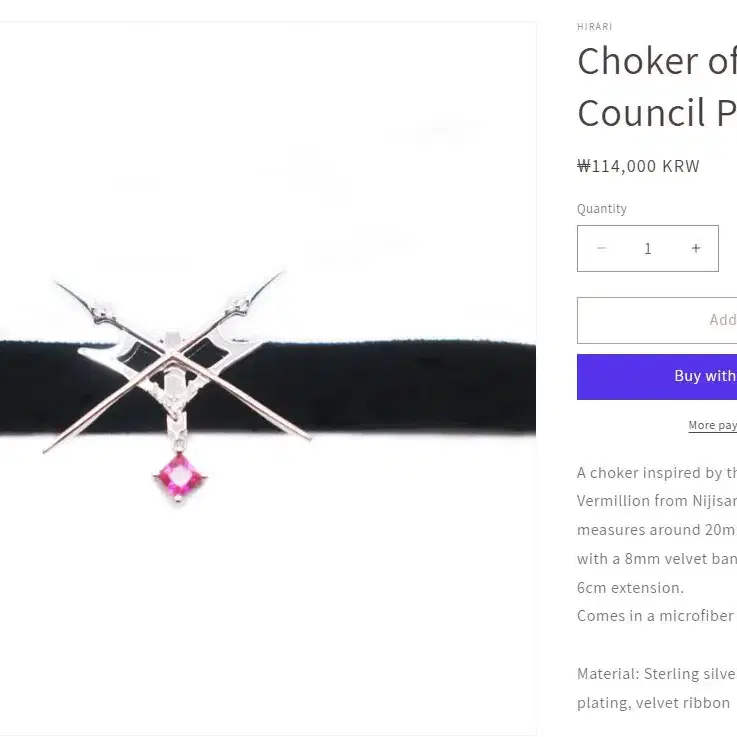The width and height of the screenshot is (737, 737).
Task: Click the pink gemstone on the pendant
Action: [x=180, y=477]
